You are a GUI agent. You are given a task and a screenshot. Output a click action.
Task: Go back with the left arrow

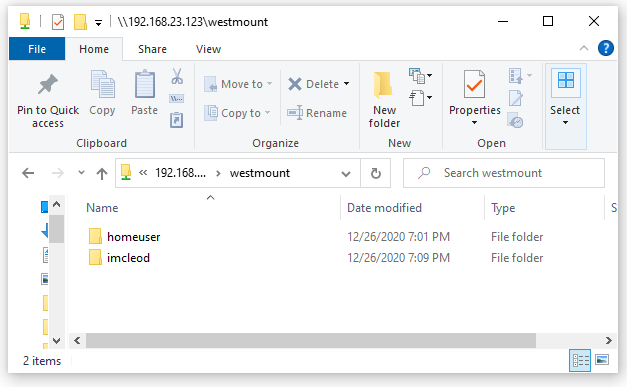click(x=28, y=173)
